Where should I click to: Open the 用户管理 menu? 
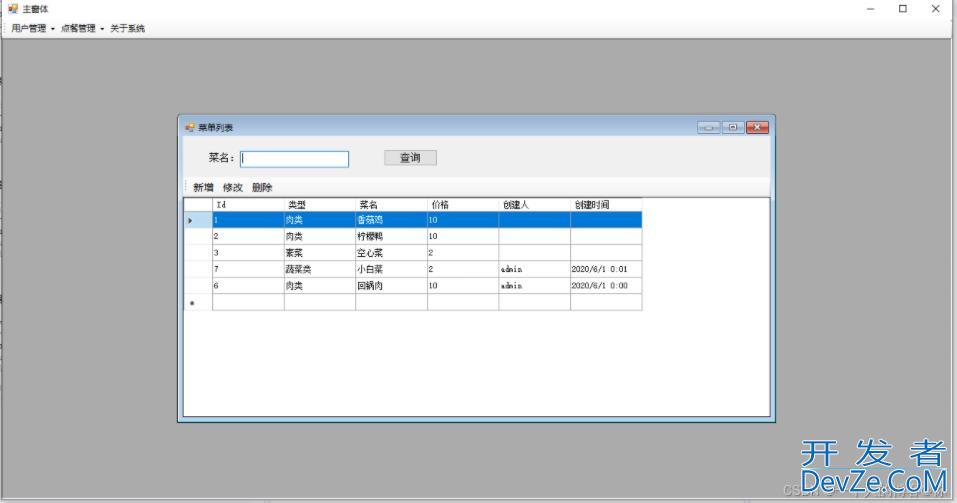tap(33, 28)
